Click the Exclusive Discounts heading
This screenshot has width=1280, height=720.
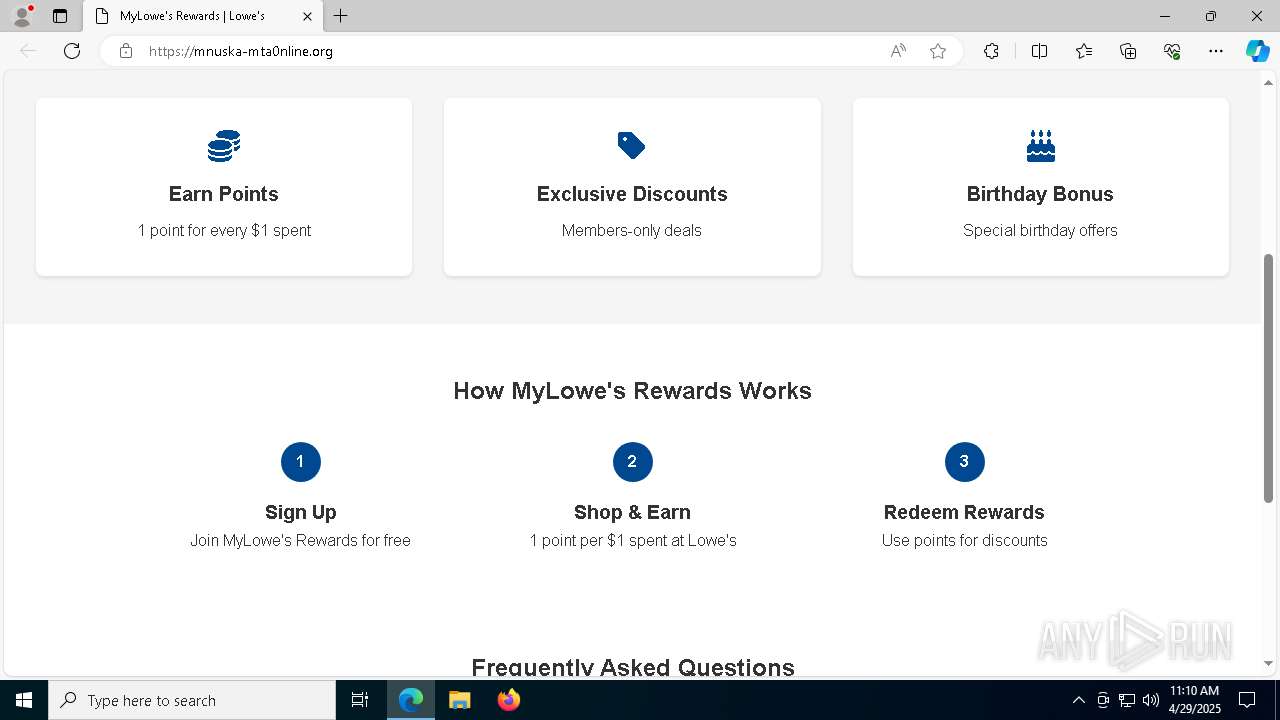pyautogui.click(x=632, y=194)
